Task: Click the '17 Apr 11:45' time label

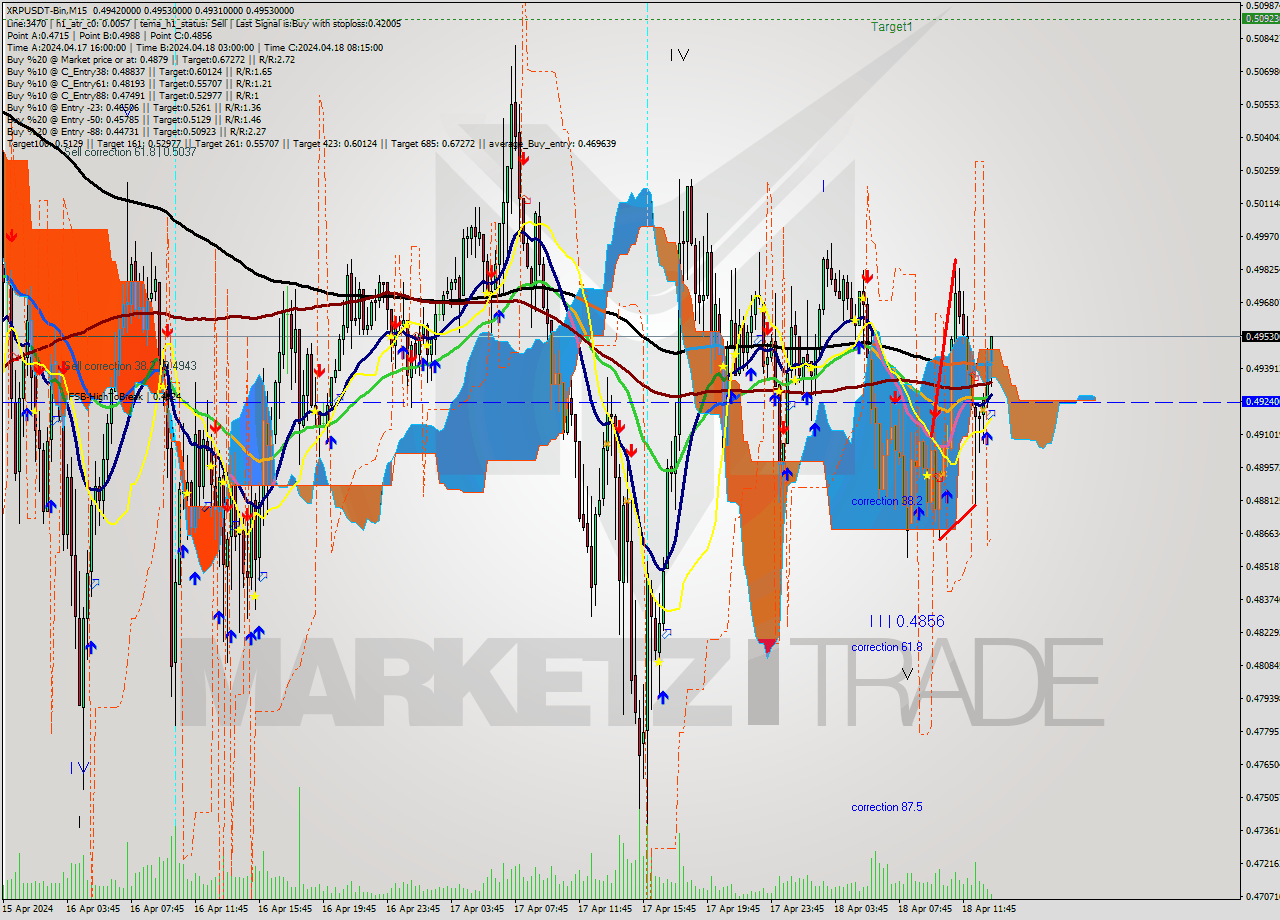Action: (x=604, y=909)
